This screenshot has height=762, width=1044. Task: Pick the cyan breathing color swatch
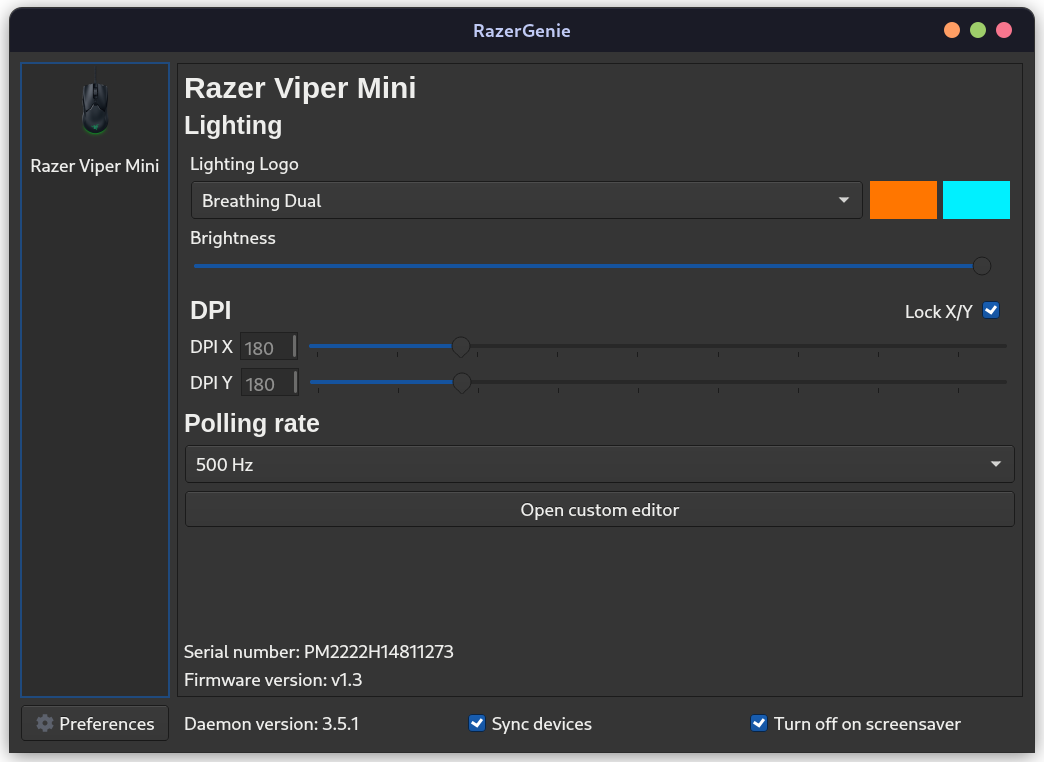pyautogui.click(x=976, y=200)
